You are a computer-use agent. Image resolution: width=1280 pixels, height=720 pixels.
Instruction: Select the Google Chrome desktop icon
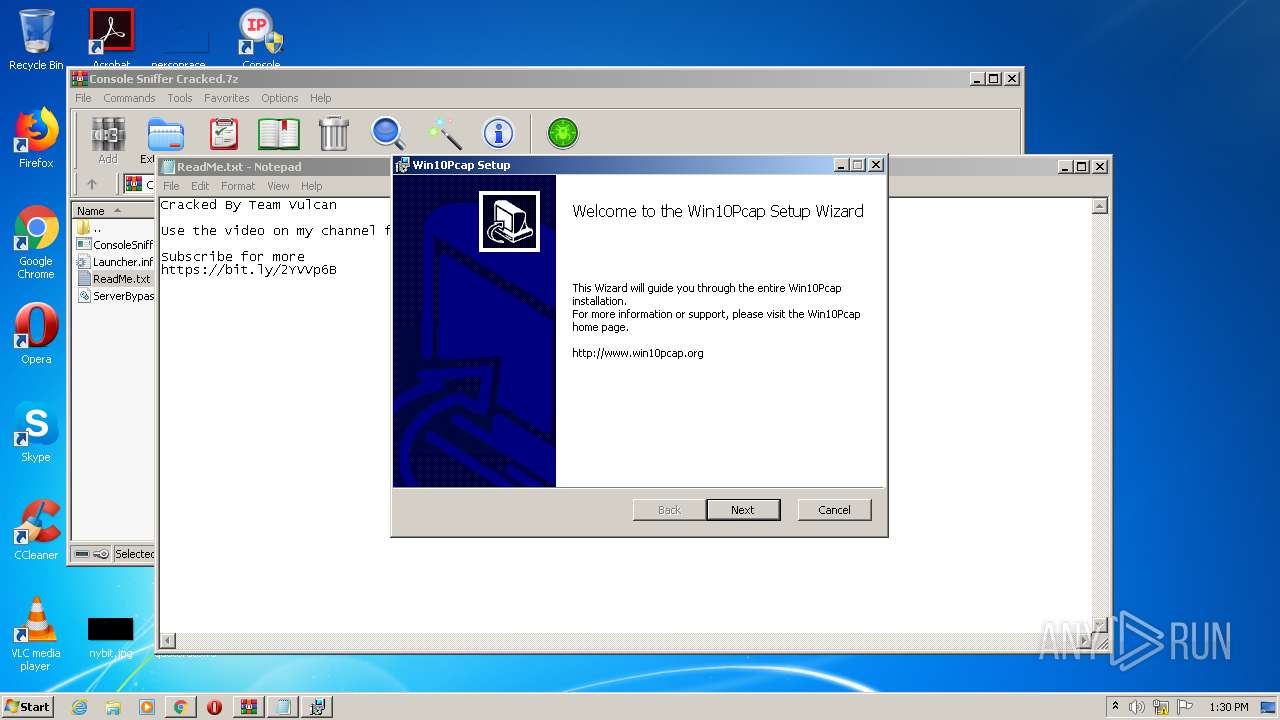36,242
